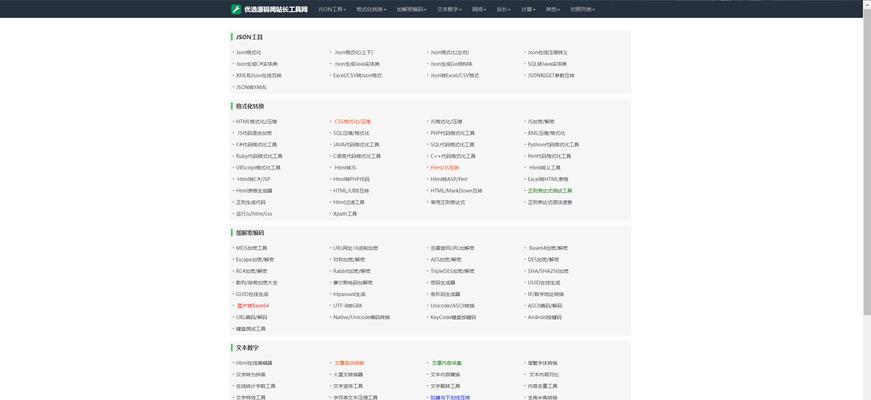Open the site title link beside the logo
The image size is (871, 400).
pyautogui.click(x=276, y=9)
